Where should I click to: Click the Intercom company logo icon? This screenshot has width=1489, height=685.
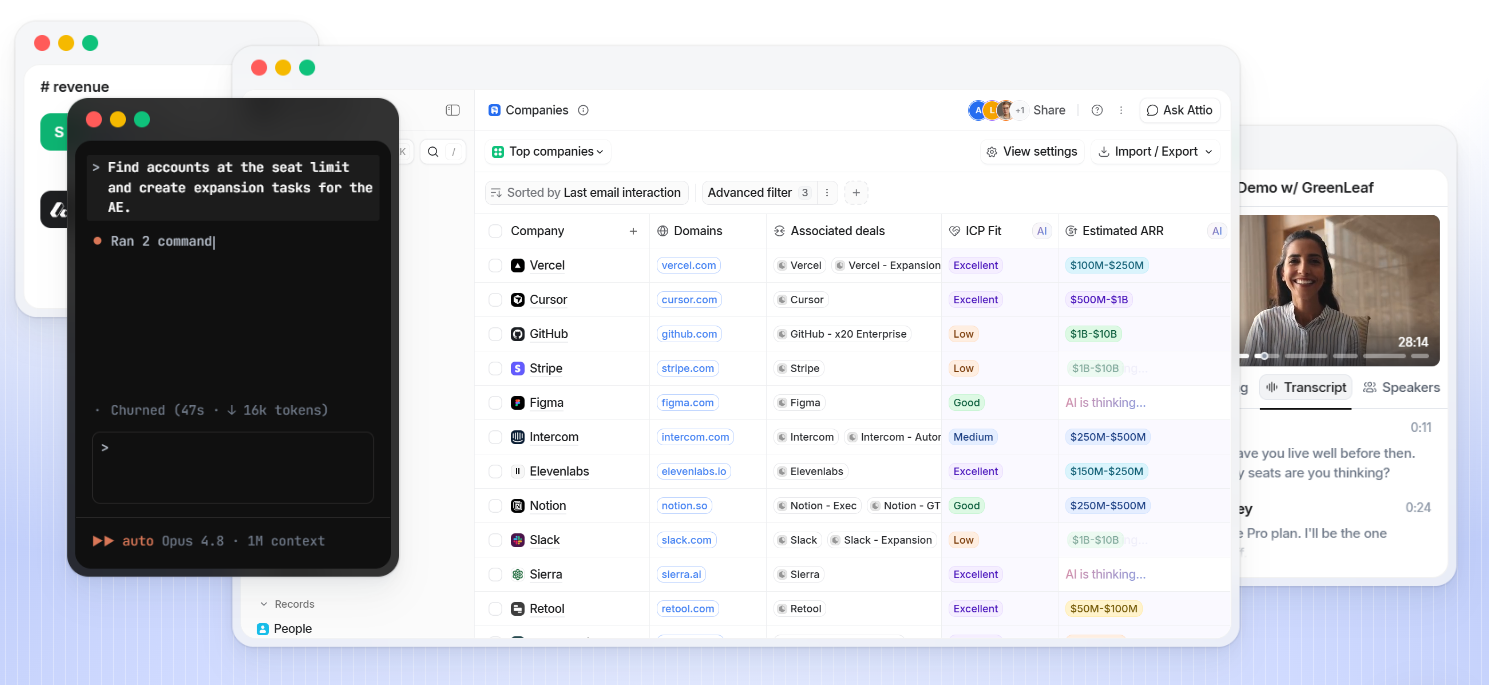pyautogui.click(x=518, y=437)
